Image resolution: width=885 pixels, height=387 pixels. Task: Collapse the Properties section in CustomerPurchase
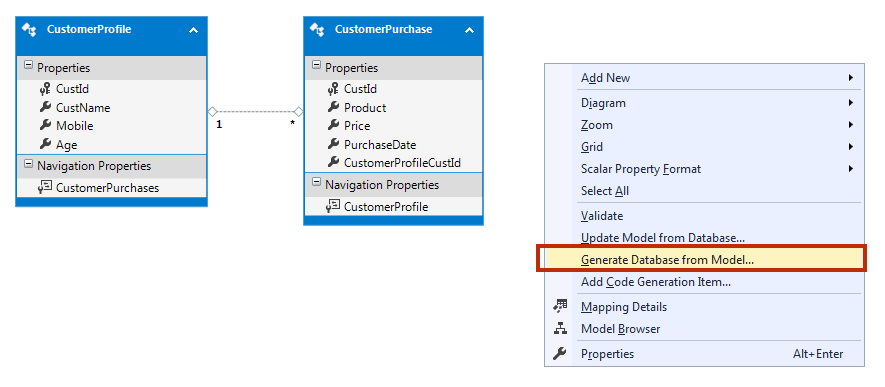coord(316,67)
